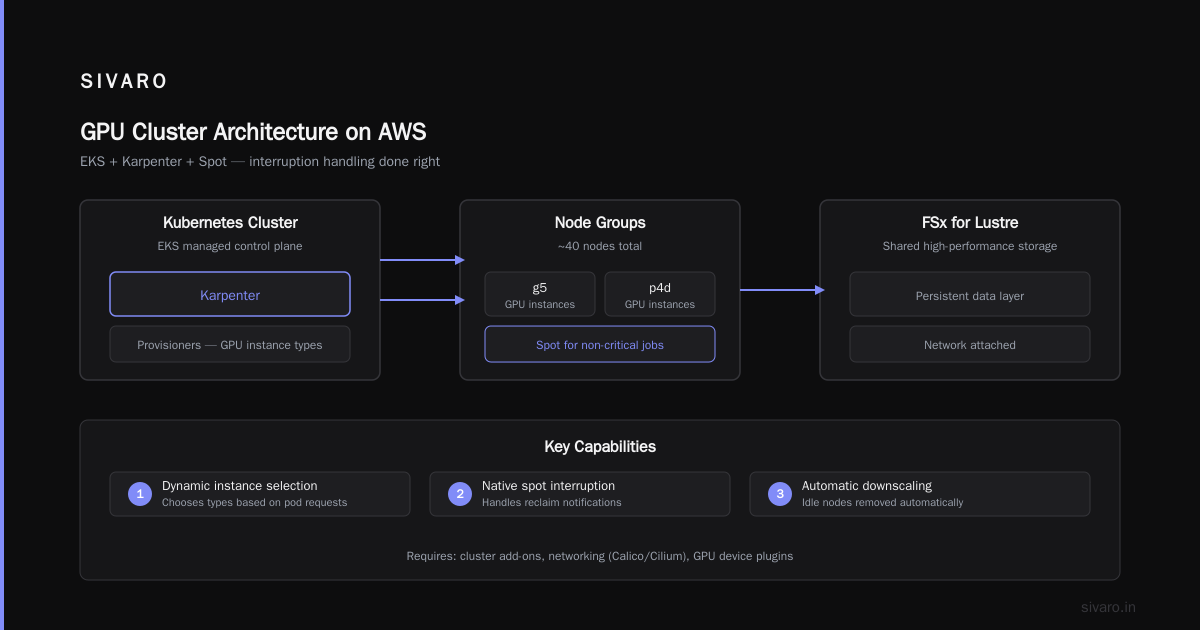1200x630 pixels.
Task: Click the SIVARO logo text
Action: click(124, 82)
